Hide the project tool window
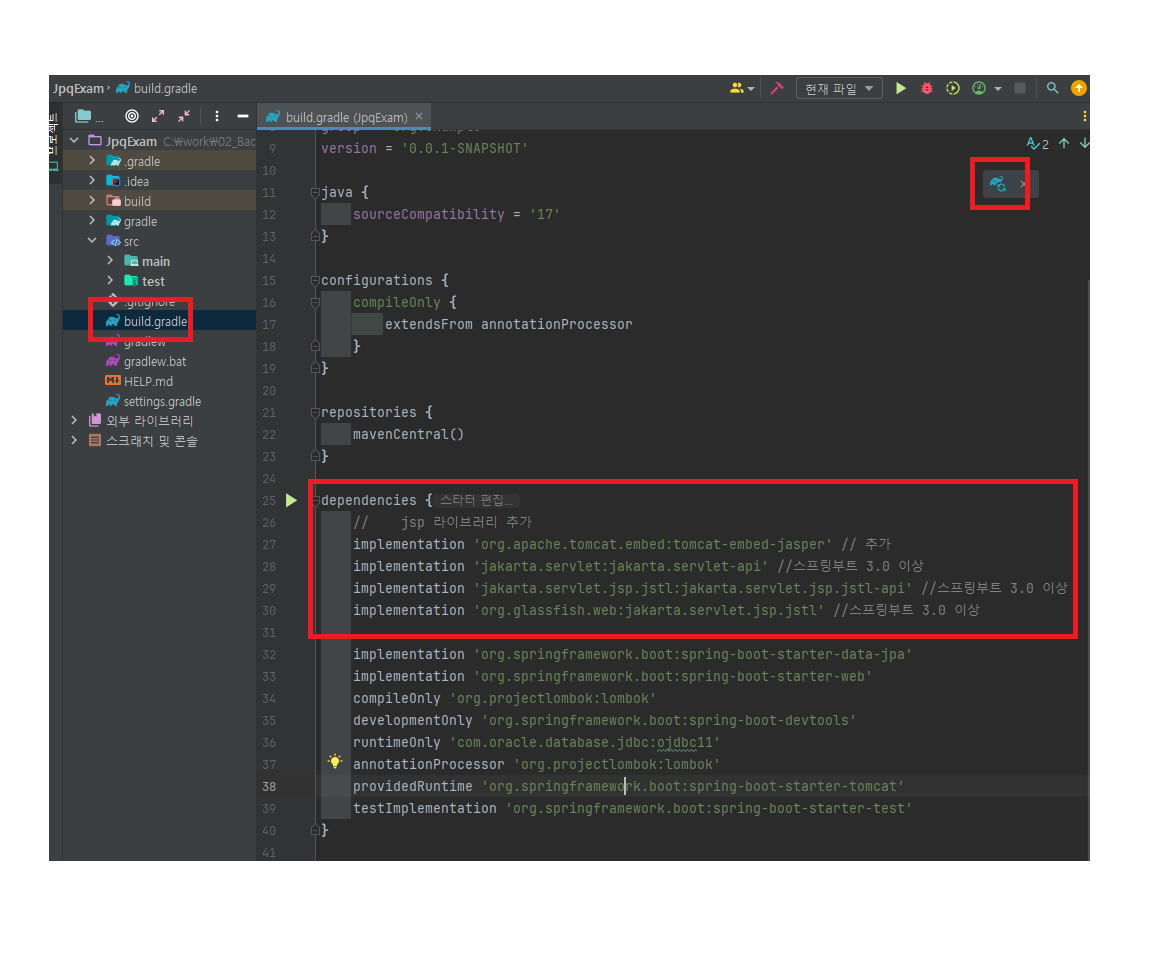Image resolution: width=1157 pixels, height=953 pixels. pos(242,117)
